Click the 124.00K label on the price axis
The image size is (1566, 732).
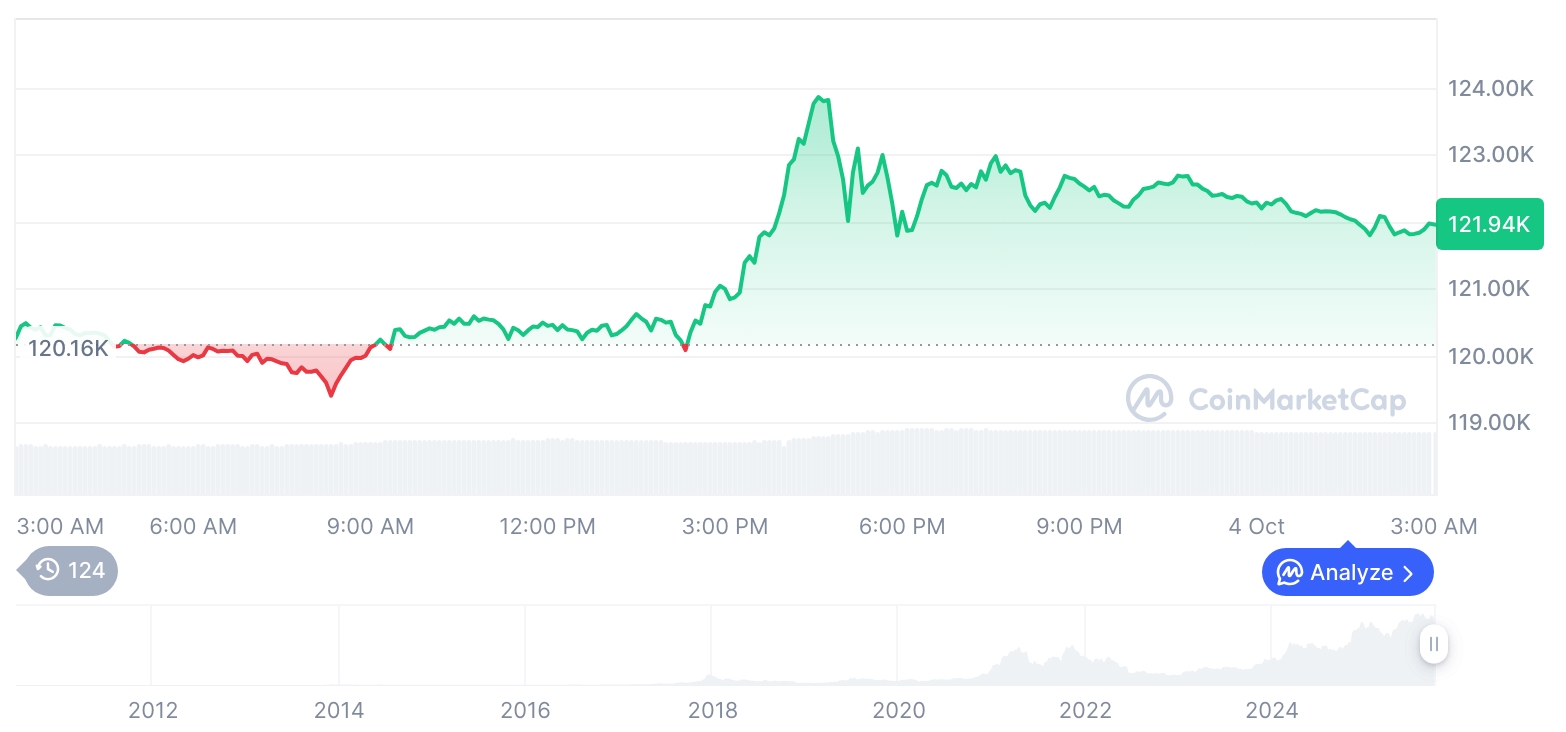coord(1490,89)
